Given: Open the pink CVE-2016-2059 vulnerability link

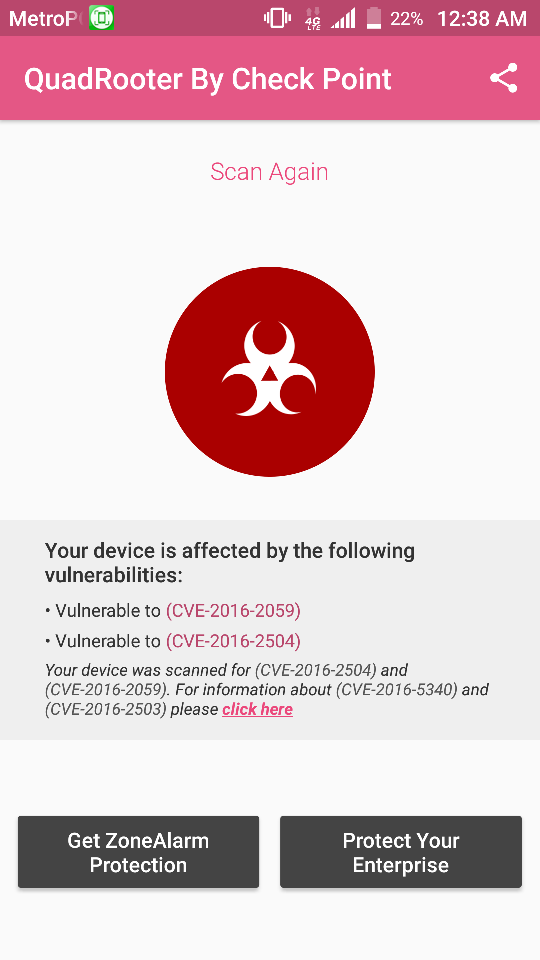Looking at the screenshot, I should tap(233, 610).
